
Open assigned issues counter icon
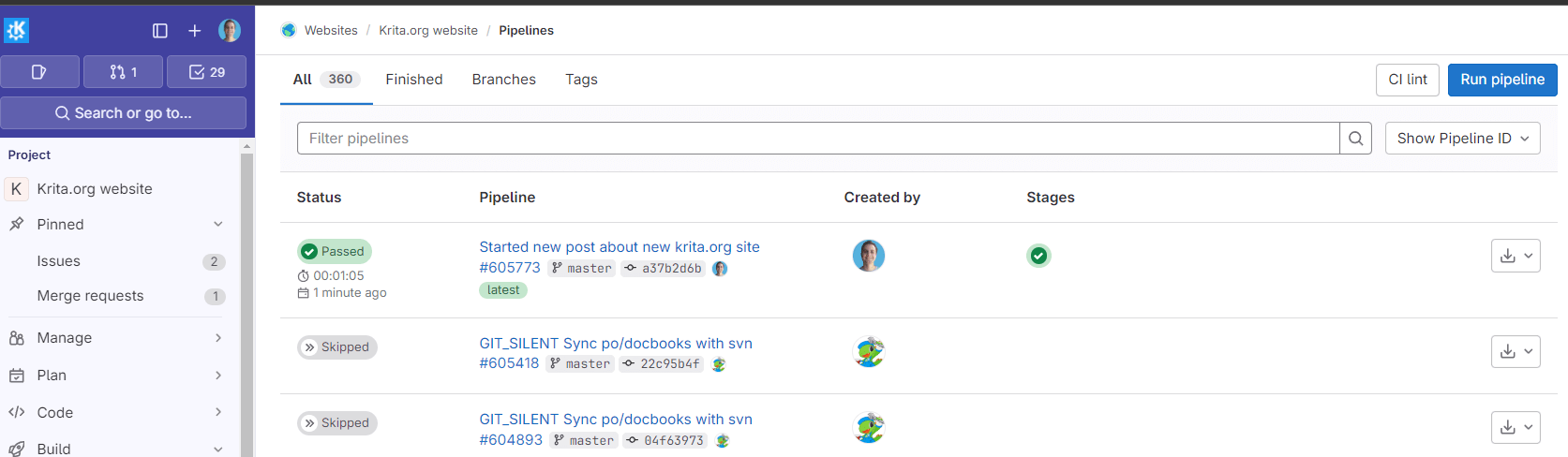[39, 72]
